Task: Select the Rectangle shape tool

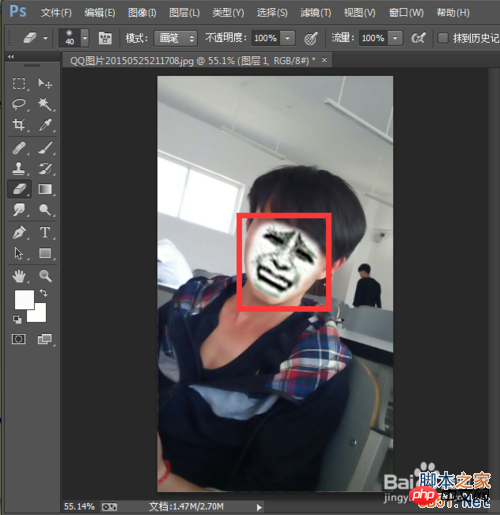Action: point(45,253)
